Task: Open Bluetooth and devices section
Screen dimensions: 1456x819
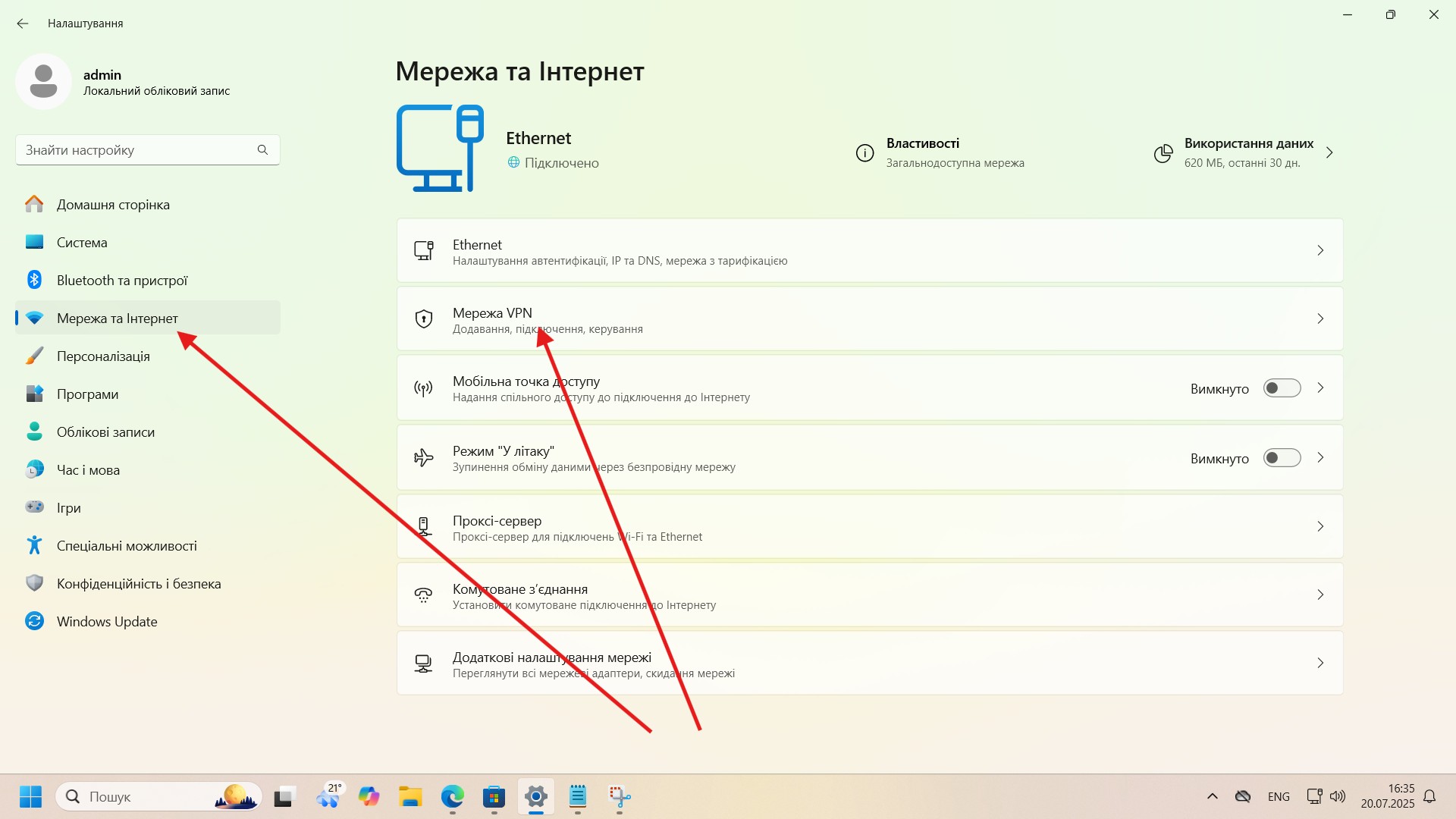Action: point(121,281)
